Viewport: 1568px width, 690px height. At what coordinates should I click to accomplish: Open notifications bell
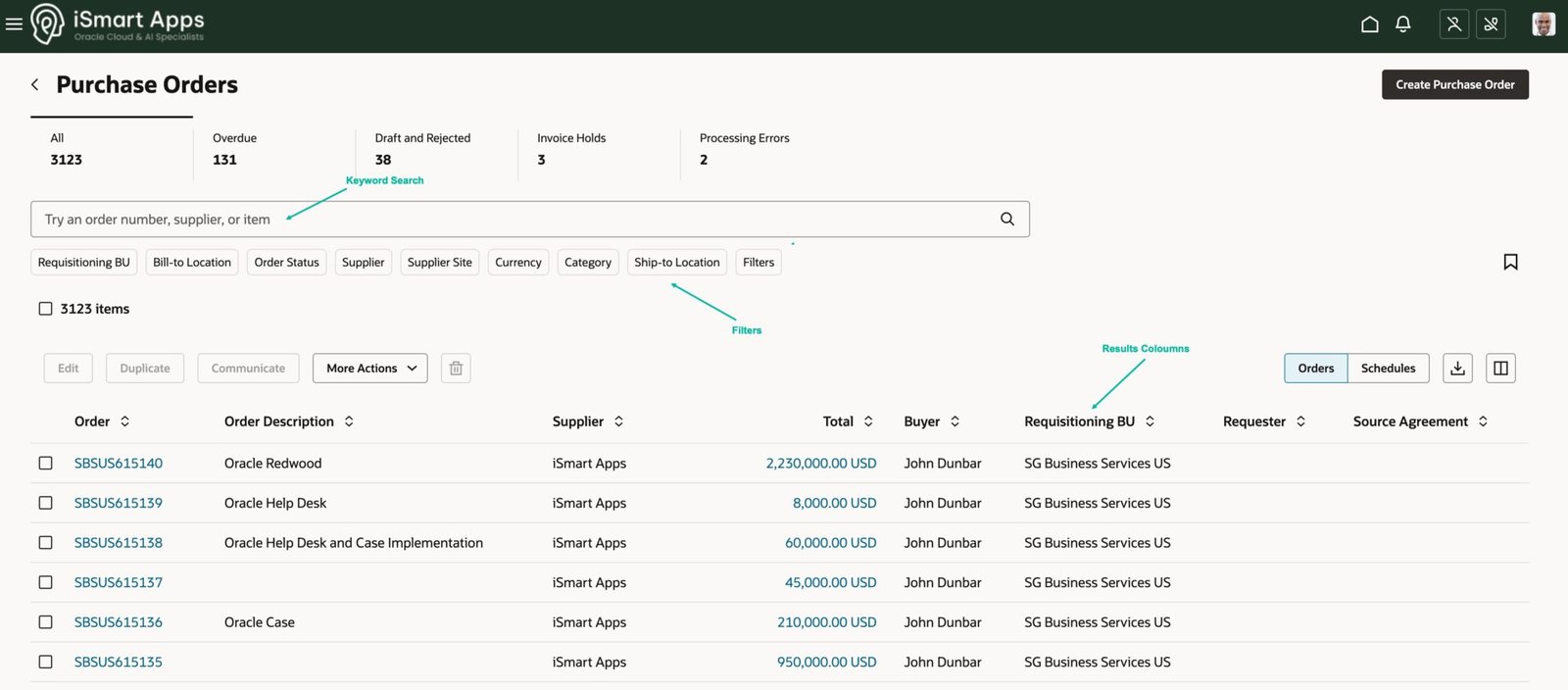[1403, 25]
